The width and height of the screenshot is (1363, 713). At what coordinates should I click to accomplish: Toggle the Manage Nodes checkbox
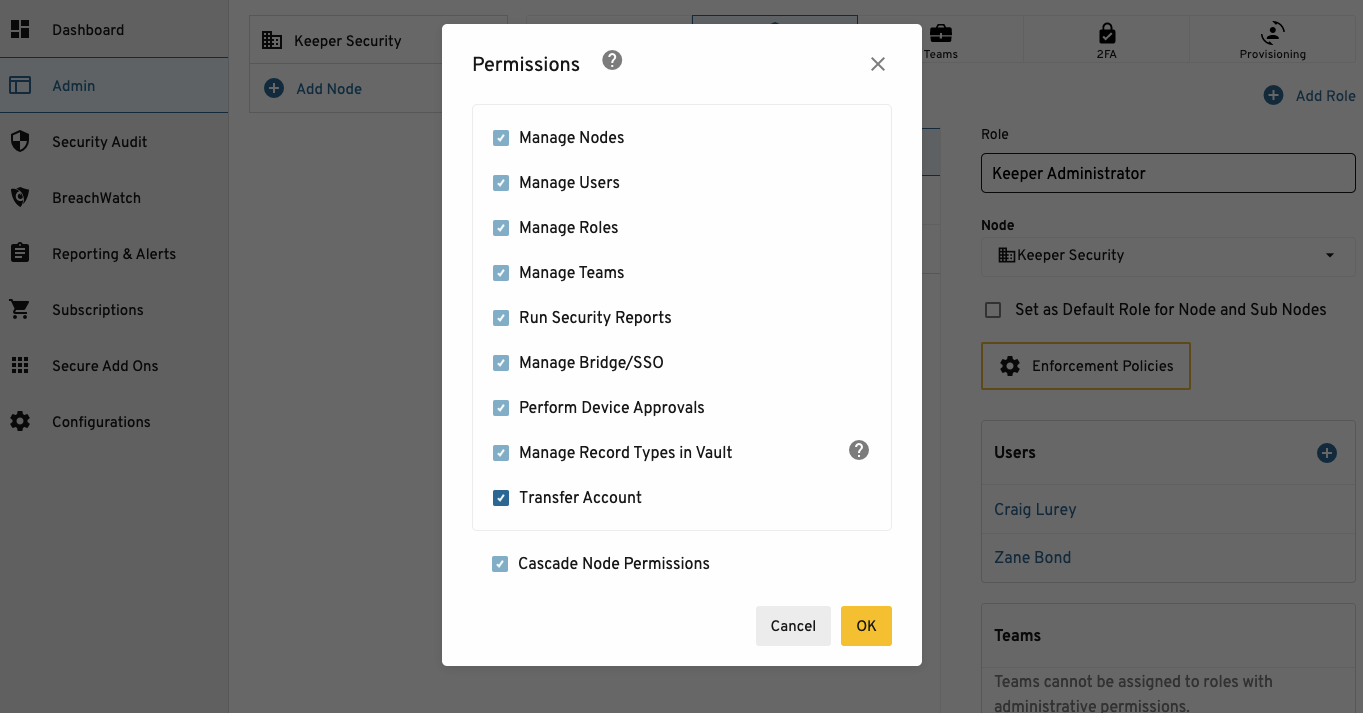[501, 138]
